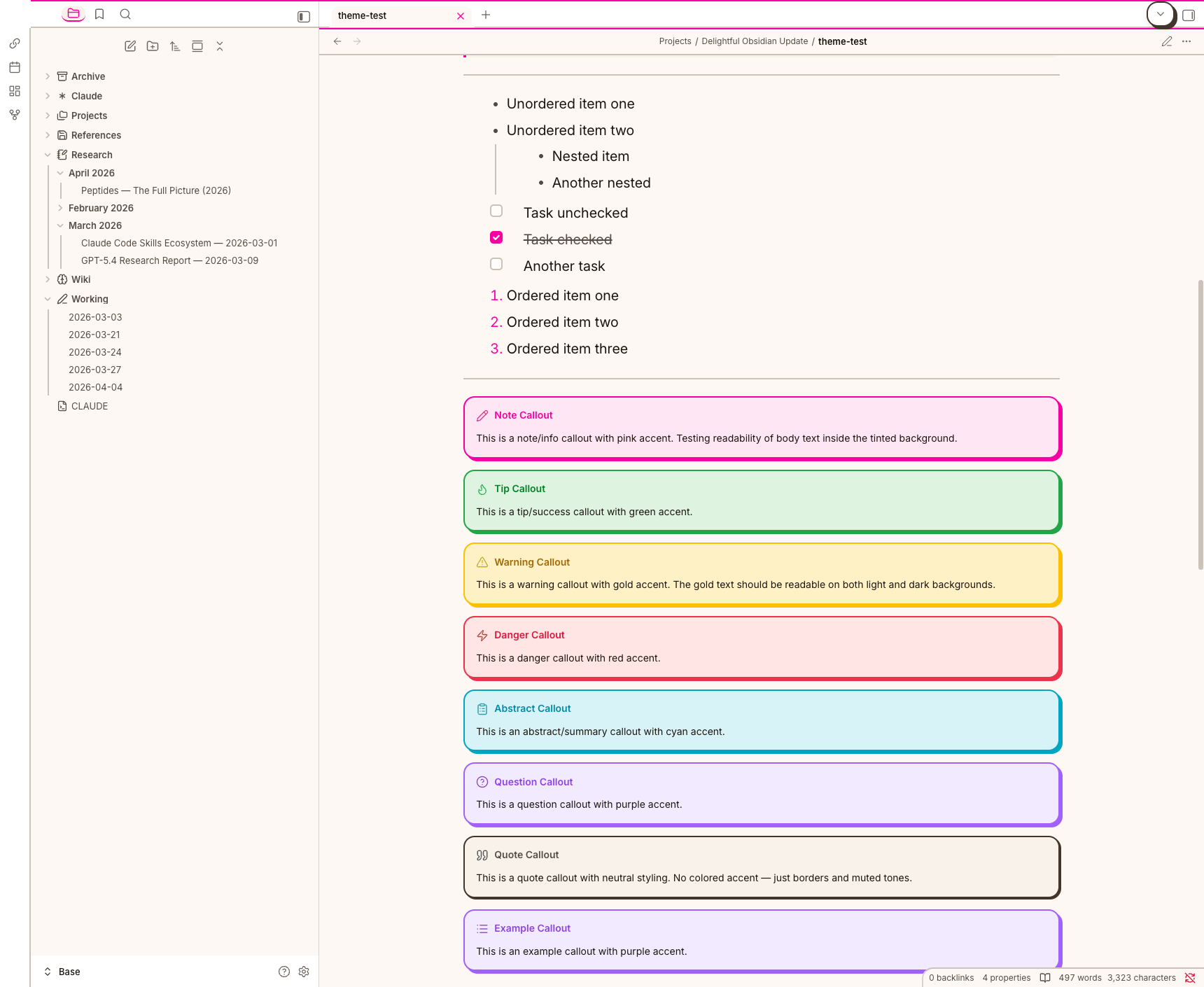Click the 497 words count
The image size is (1204, 987).
(1080, 978)
